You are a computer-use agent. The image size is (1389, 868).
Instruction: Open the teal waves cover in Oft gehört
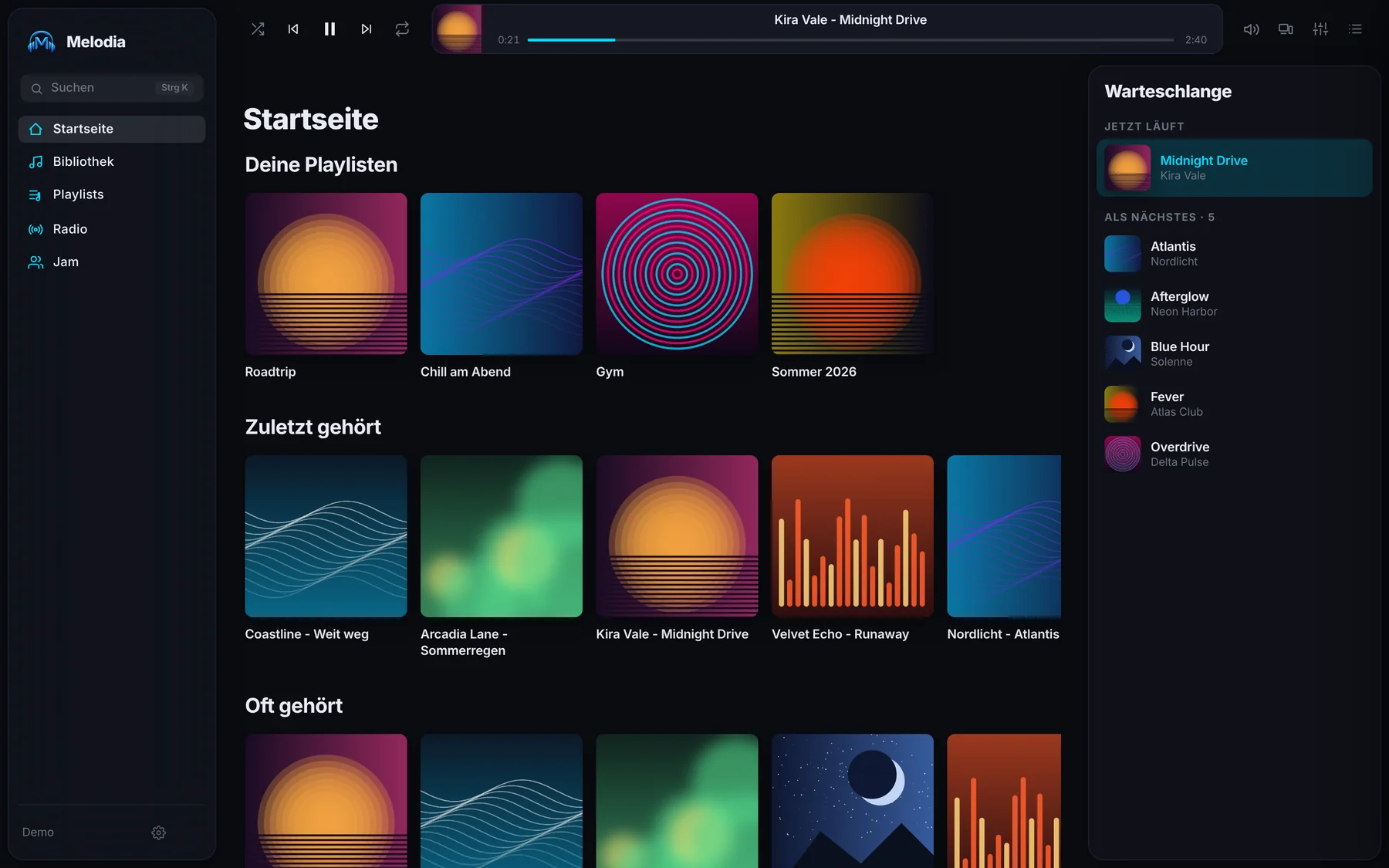tap(502, 801)
